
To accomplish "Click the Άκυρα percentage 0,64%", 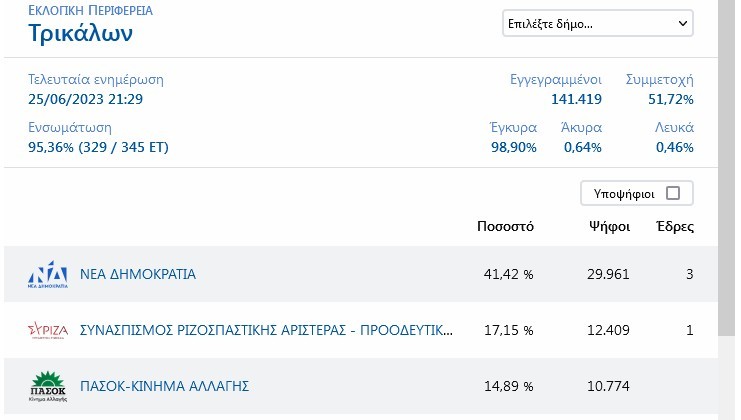I will (x=582, y=148).
